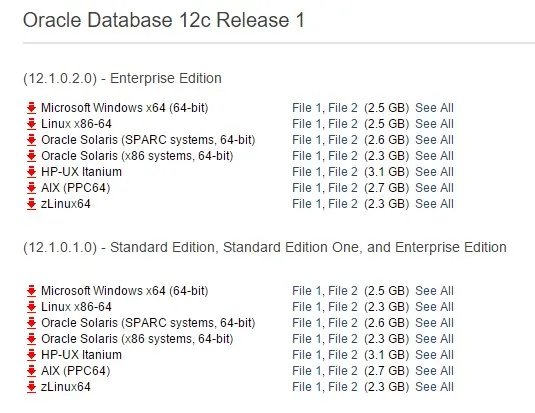
Task: Download File 2 for AIX (PPC64) 12.1.0.1.0
Action: pos(343,371)
